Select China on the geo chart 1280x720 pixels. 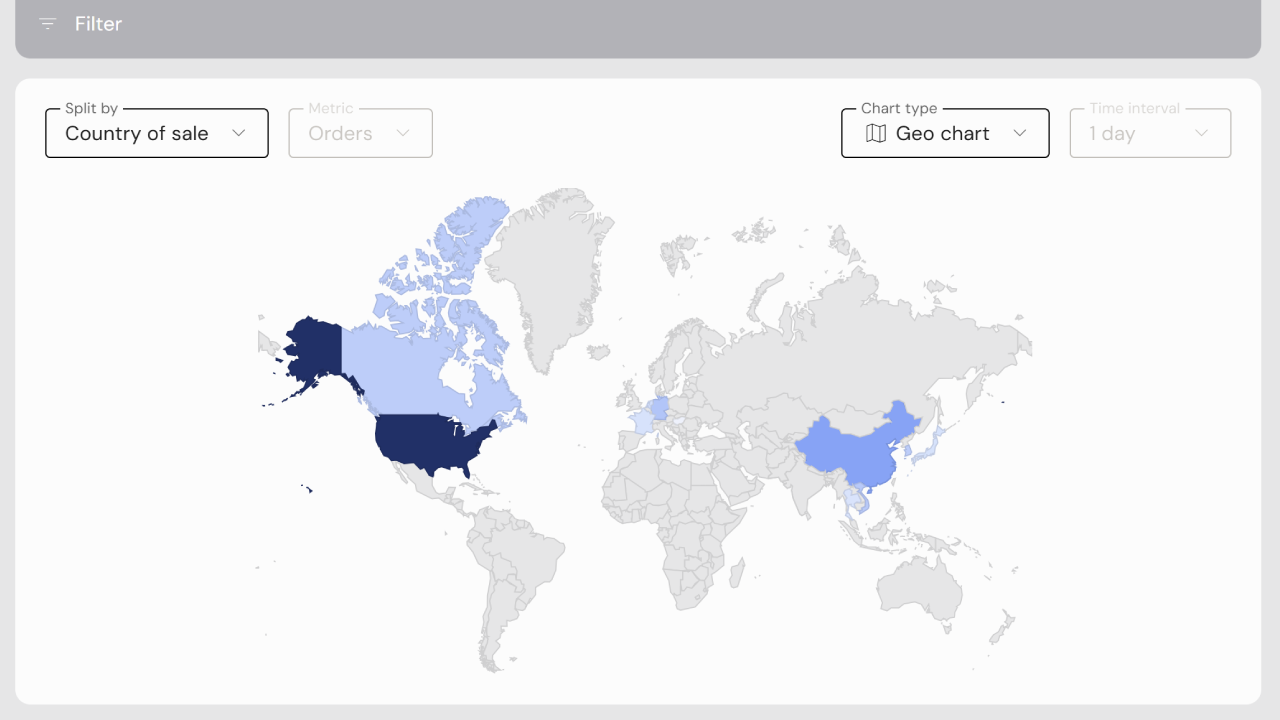point(850,450)
